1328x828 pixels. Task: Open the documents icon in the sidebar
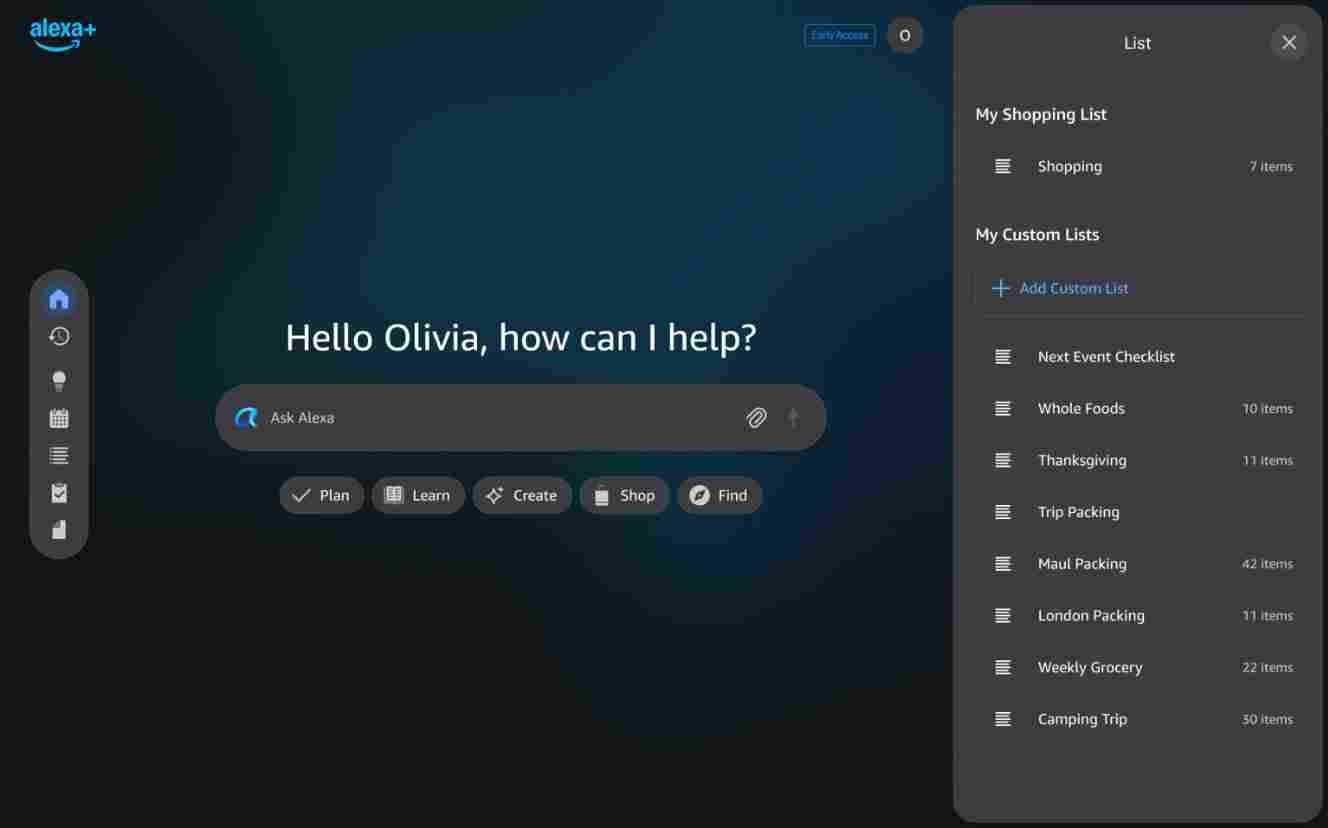click(x=59, y=529)
